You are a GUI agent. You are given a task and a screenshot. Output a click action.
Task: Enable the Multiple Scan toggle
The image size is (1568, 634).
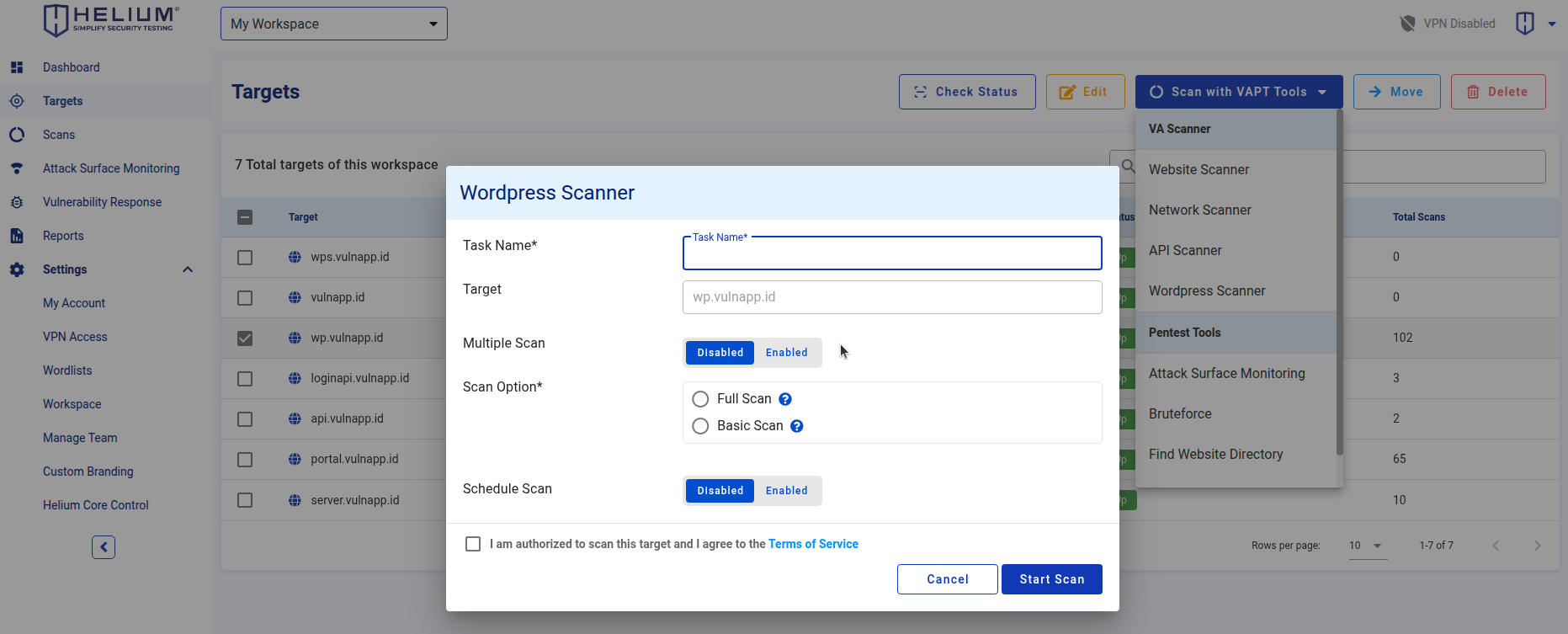pyautogui.click(x=787, y=353)
